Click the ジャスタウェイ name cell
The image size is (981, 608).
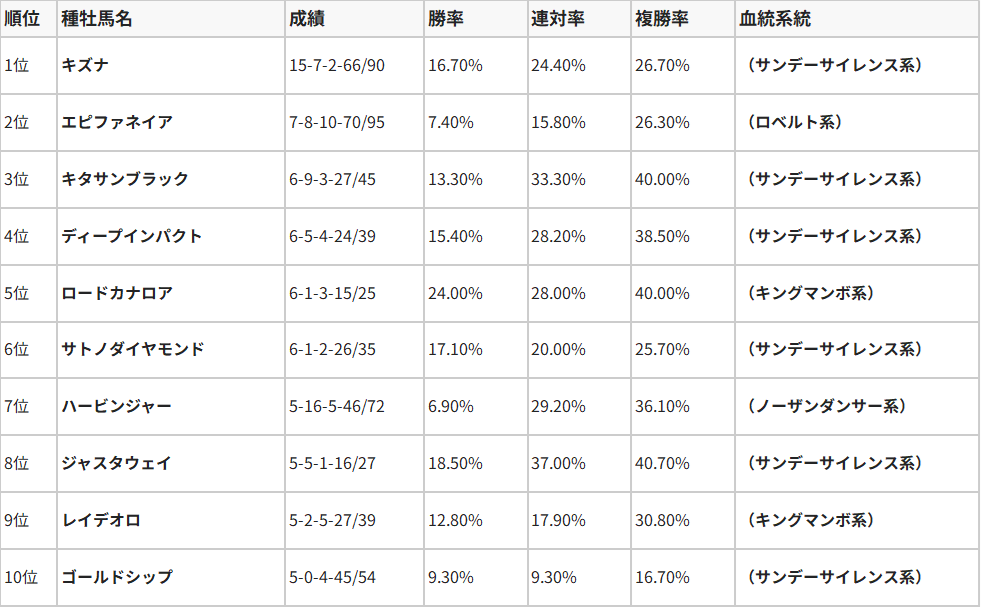pos(116,463)
